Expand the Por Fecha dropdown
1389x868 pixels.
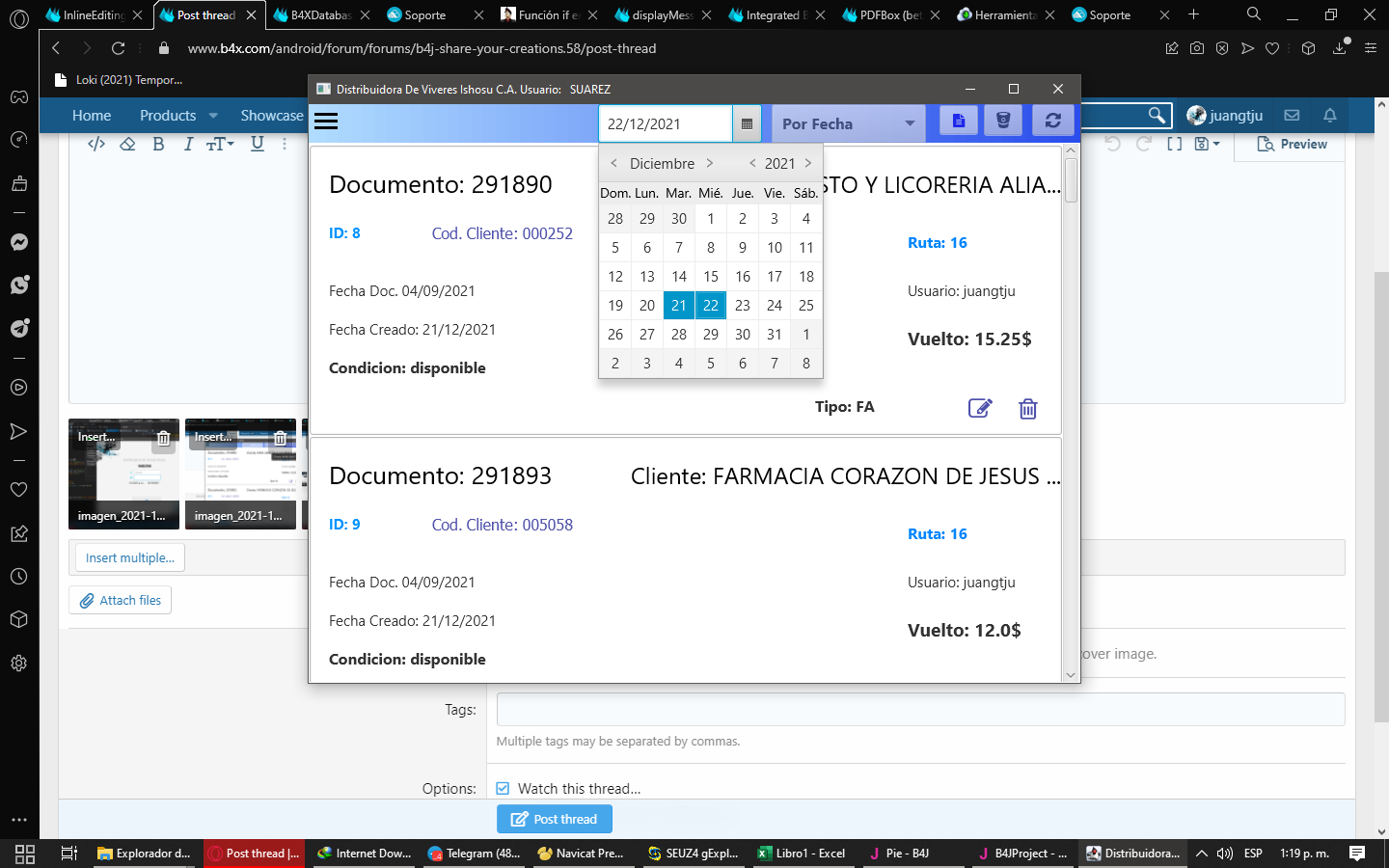[x=849, y=123]
